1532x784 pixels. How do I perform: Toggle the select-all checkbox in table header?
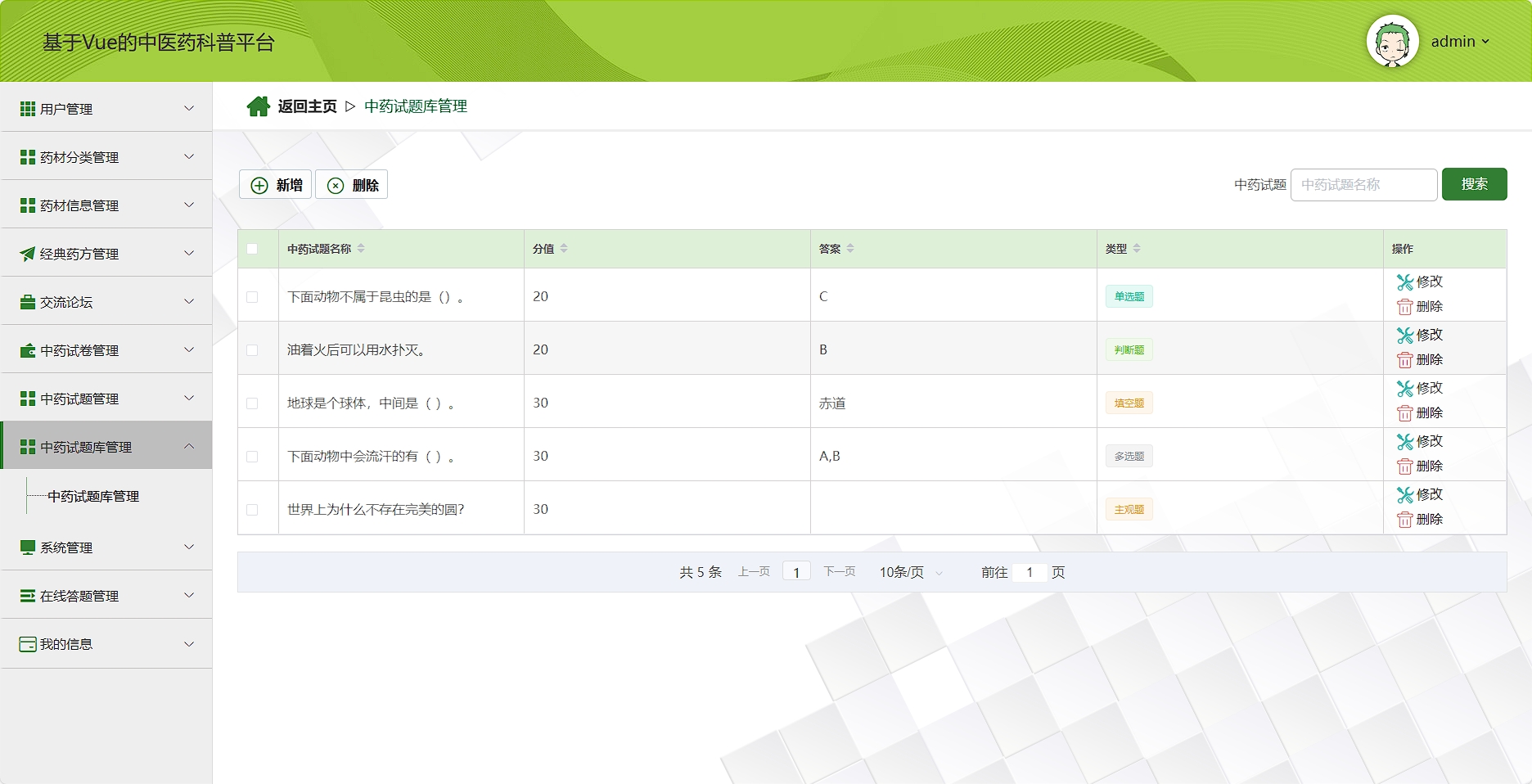[252, 249]
